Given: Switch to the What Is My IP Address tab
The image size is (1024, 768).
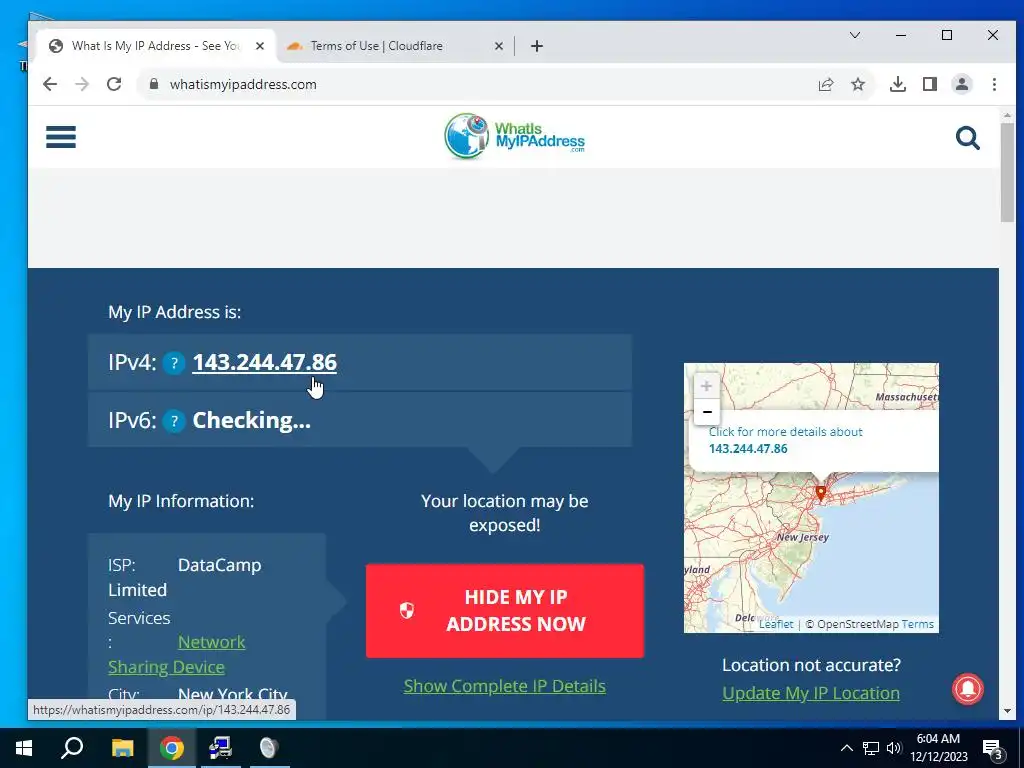Looking at the screenshot, I should pyautogui.click(x=155, y=46).
